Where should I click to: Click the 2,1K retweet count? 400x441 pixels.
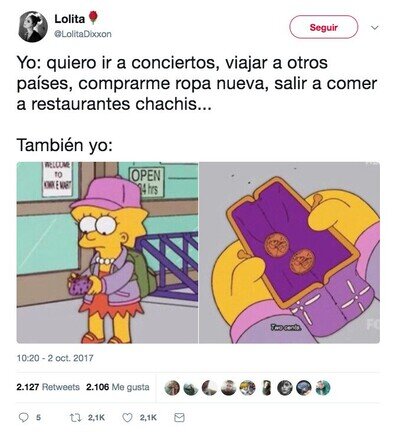click(x=96, y=417)
